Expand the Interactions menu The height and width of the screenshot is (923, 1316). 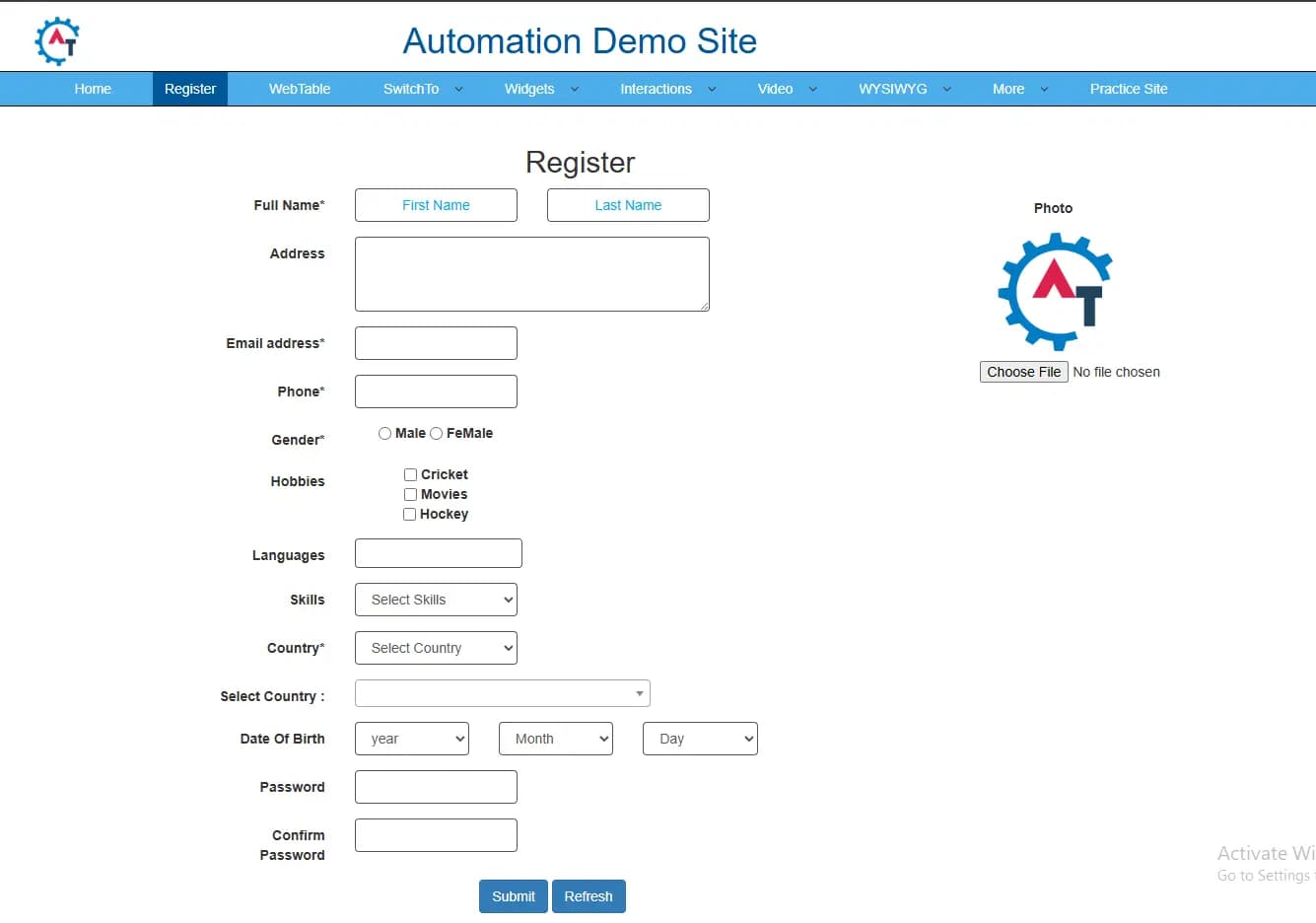(667, 89)
